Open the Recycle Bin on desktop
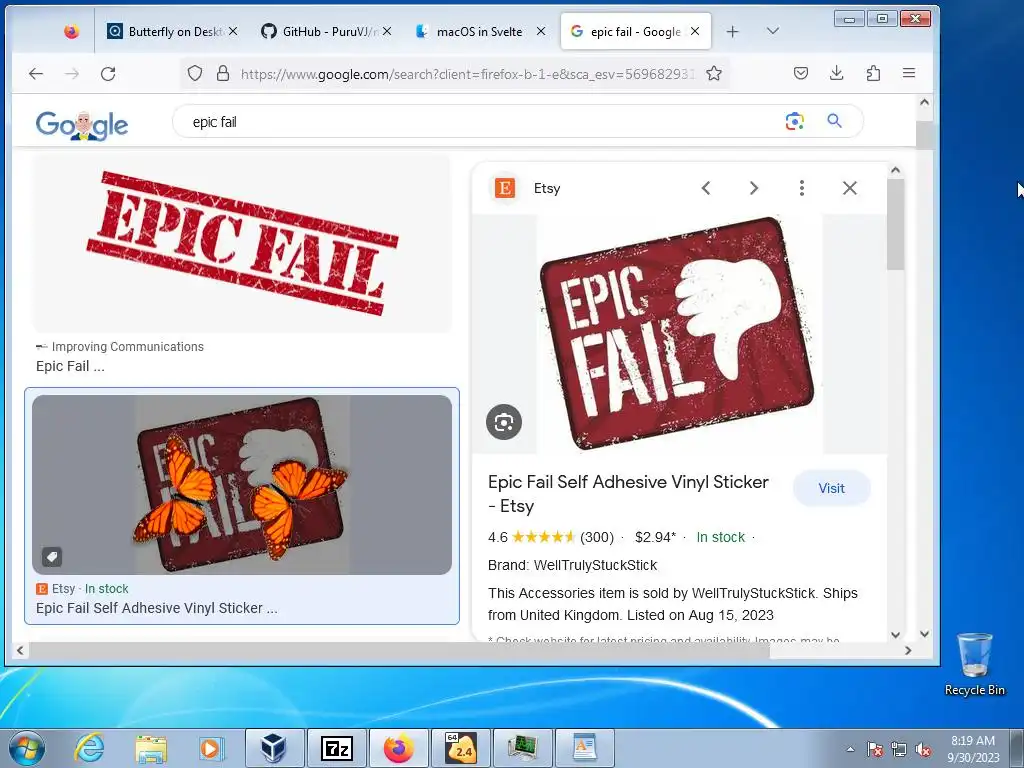This screenshot has width=1024, height=768. point(974,665)
